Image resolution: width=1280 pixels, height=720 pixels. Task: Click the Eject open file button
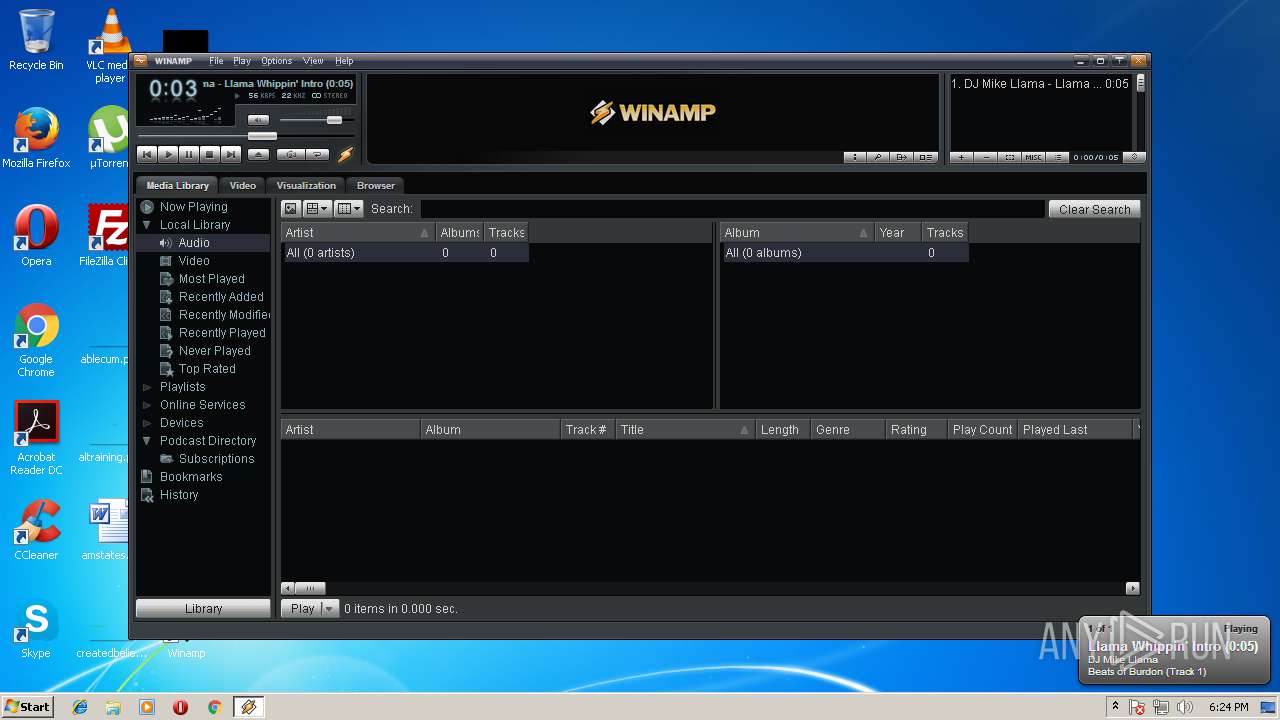coord(258,155)
